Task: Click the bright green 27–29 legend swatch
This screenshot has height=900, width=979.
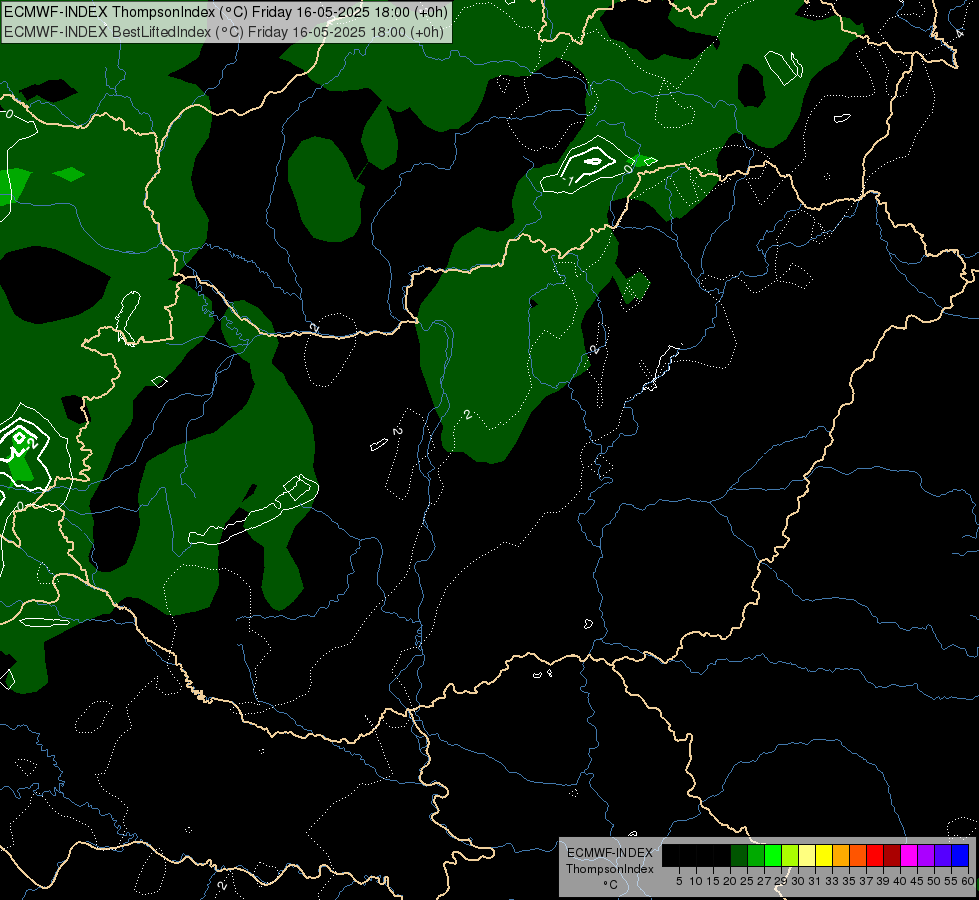Action: click(x=773, y=855)
